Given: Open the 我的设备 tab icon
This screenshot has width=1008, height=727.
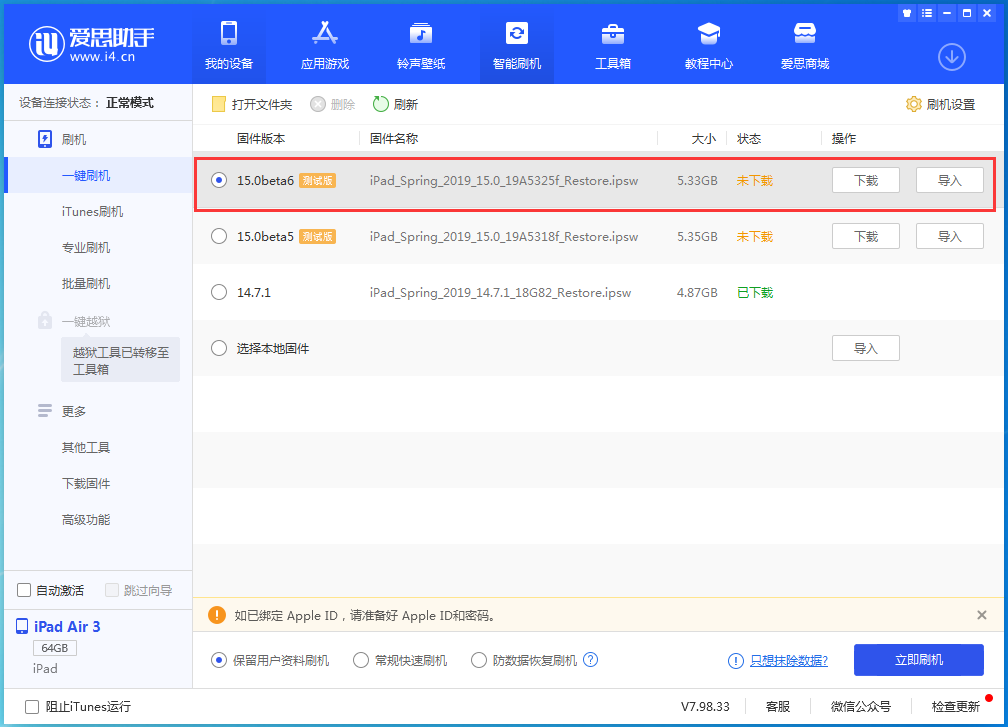Looking at the screenshot, I should 229,33.
